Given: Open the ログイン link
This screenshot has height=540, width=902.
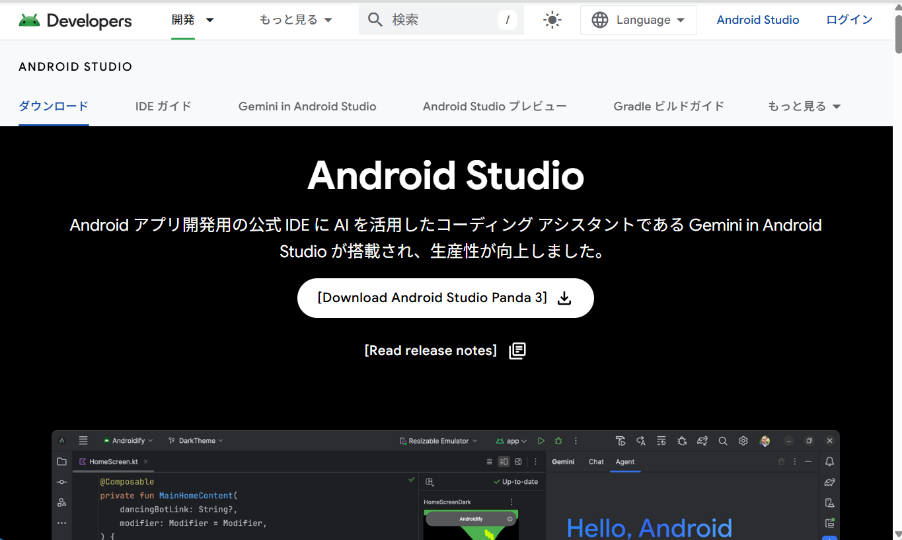Looking at the screenshot, I should (849, 20).
